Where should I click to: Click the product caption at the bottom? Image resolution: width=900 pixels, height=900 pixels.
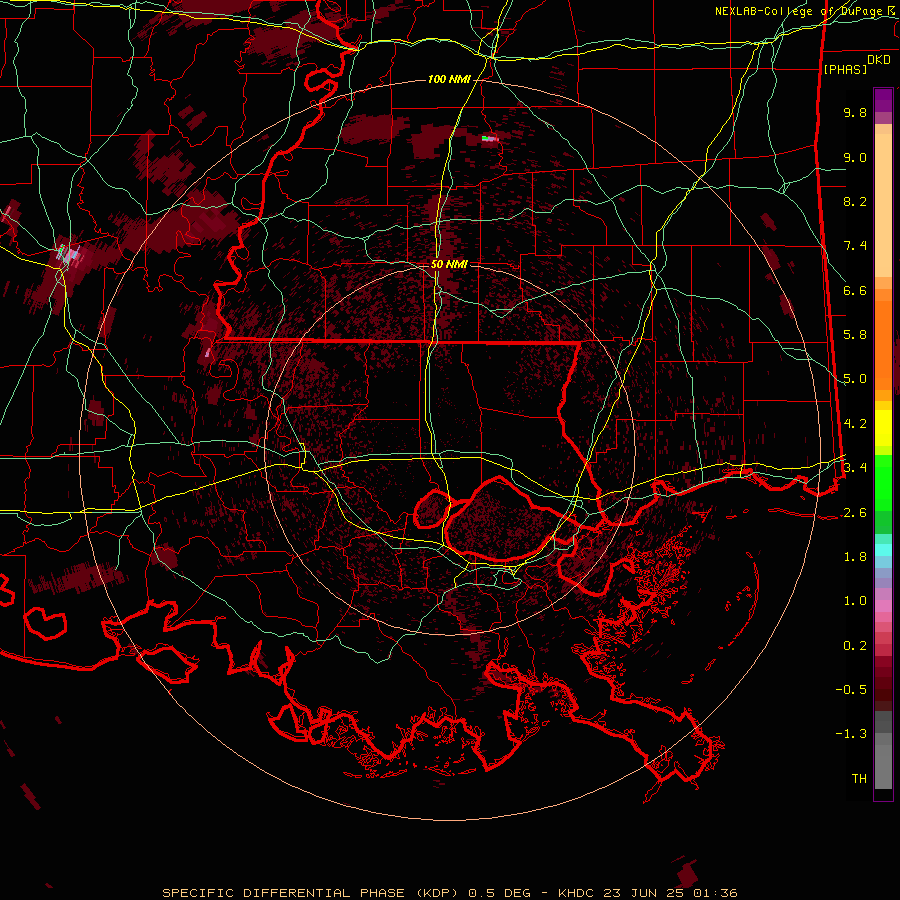(x=450, y=893)
